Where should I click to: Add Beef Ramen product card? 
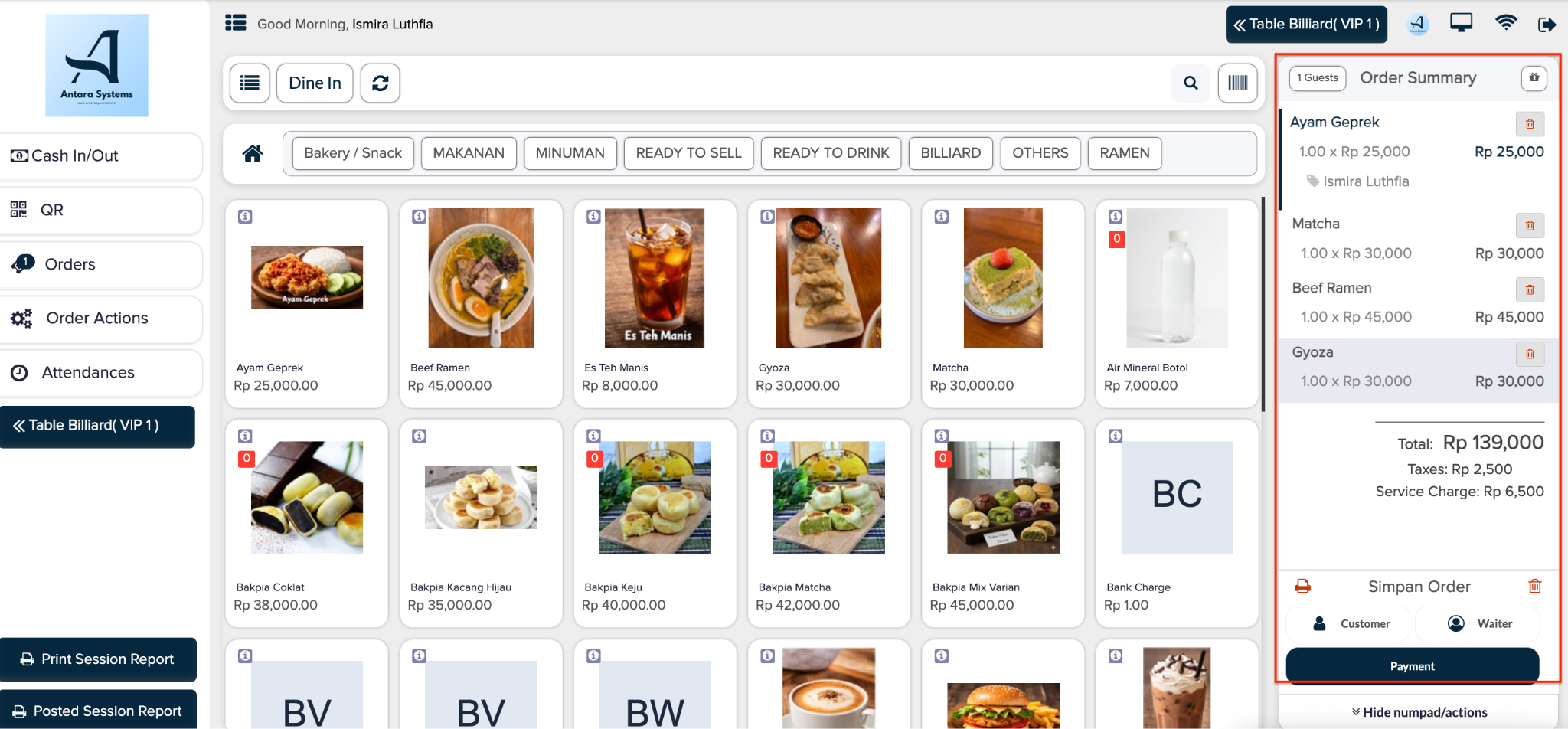point(481,304)
